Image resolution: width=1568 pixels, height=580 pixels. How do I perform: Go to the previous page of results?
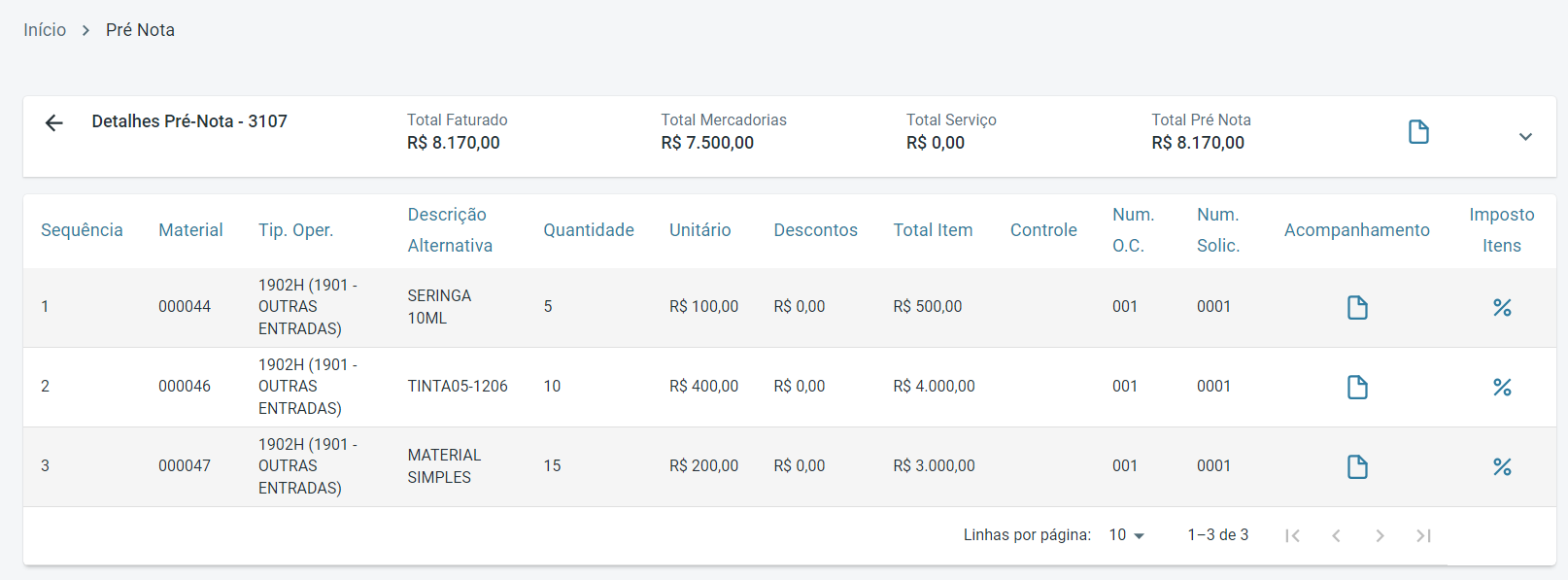click(1336, 535)
